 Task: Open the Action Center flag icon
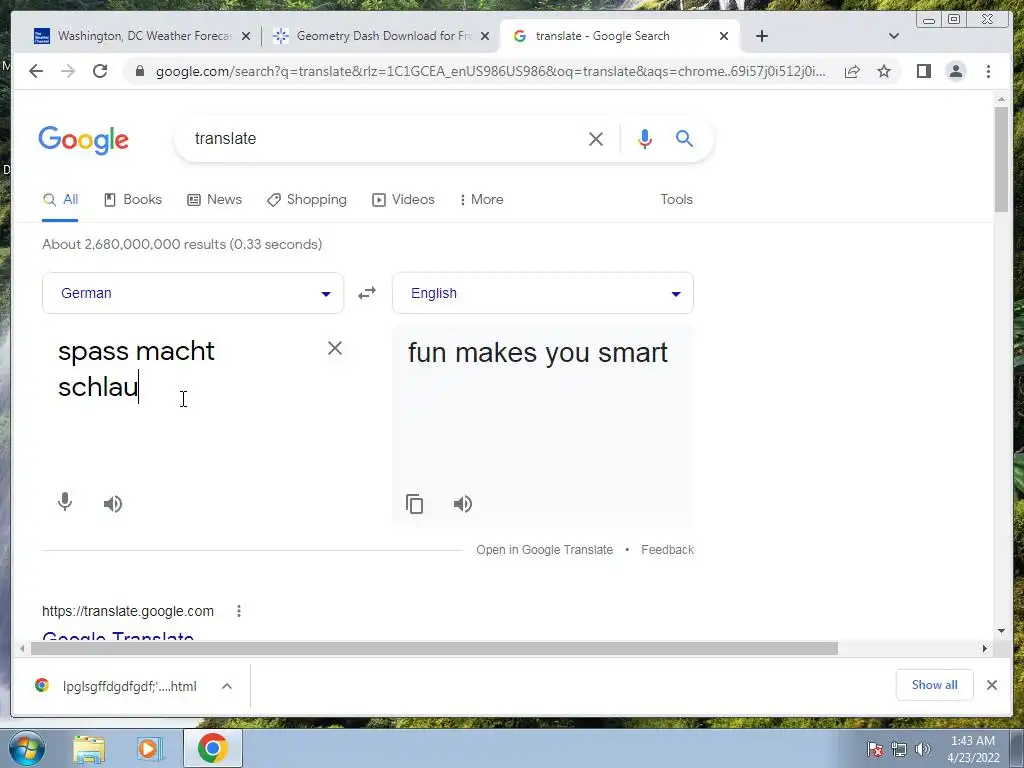(x=874, y=749)
